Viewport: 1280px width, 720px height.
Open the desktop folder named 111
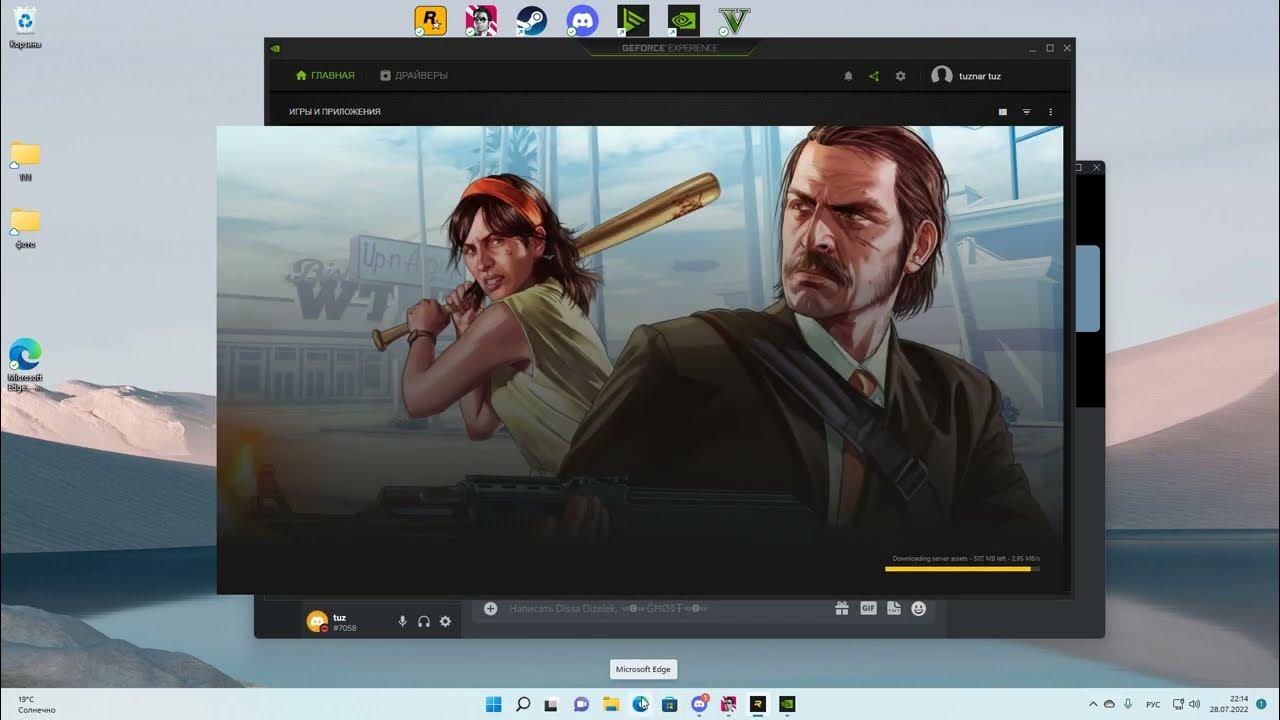[x=25, y=161]
